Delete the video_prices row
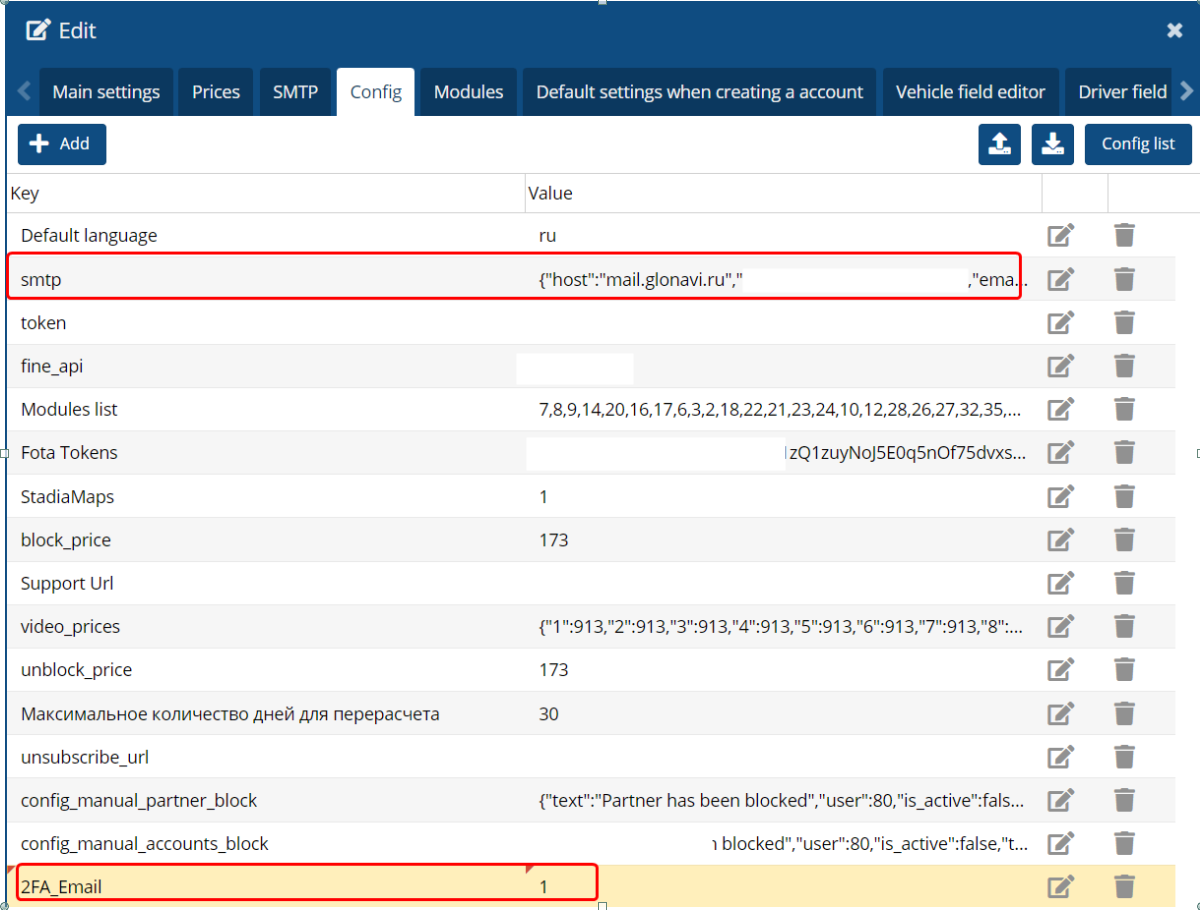 coord(1124,627)
